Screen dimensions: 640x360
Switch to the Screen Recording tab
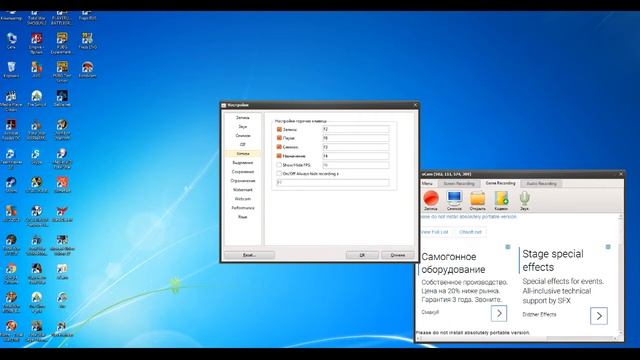click(x=459, y=184)
